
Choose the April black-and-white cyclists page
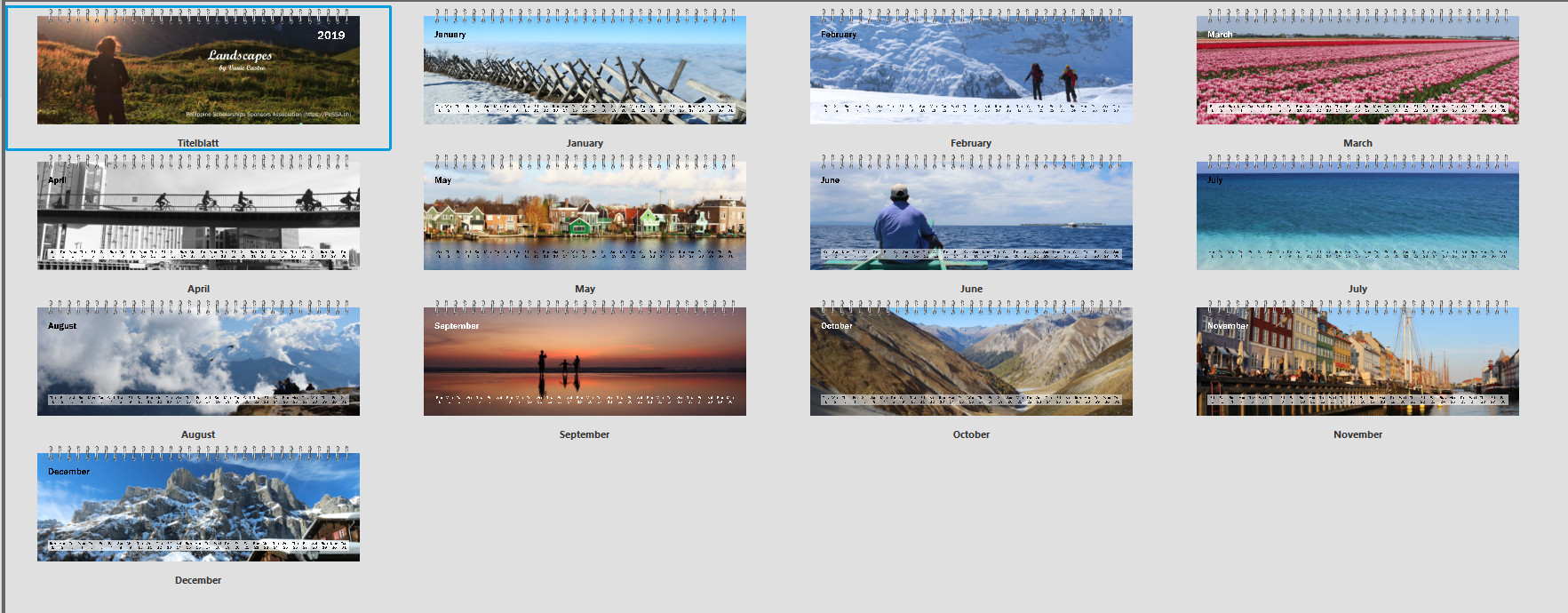click(198, 216)
